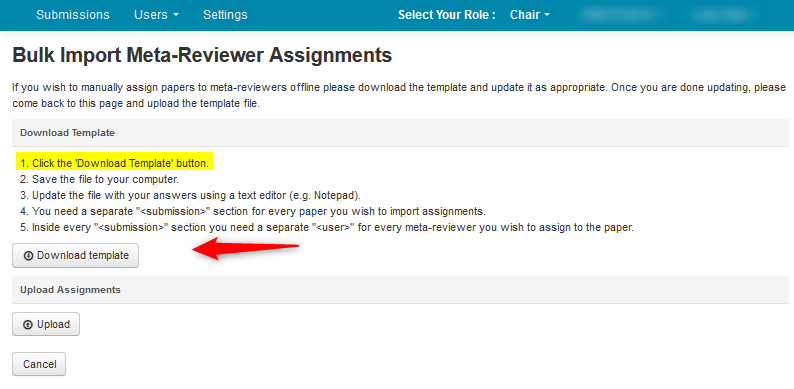Select the 'Bulk Import Meta-Reviewer Assignments' heading
Screen dimensions: 794x389
coord(202,55)
